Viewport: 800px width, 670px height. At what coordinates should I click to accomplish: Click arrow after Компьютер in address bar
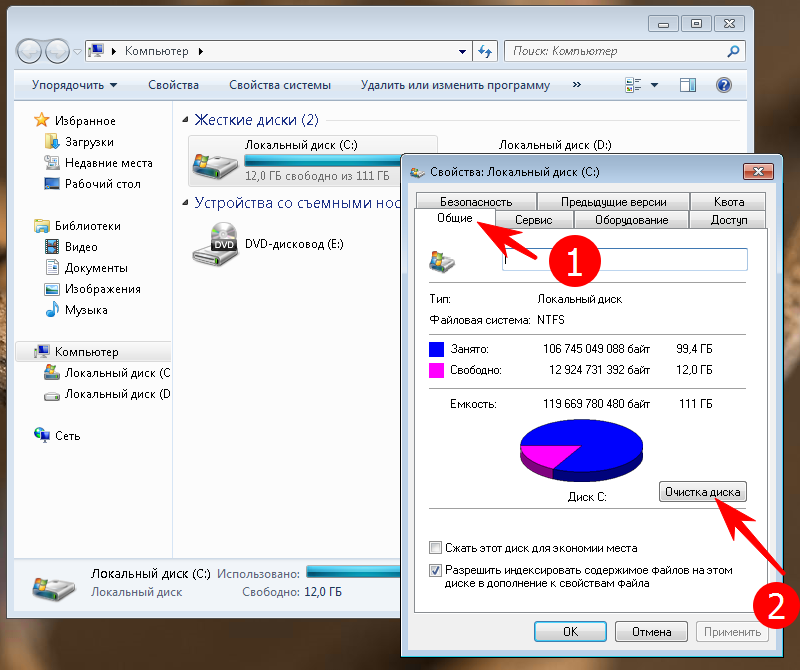coord(201,51)
